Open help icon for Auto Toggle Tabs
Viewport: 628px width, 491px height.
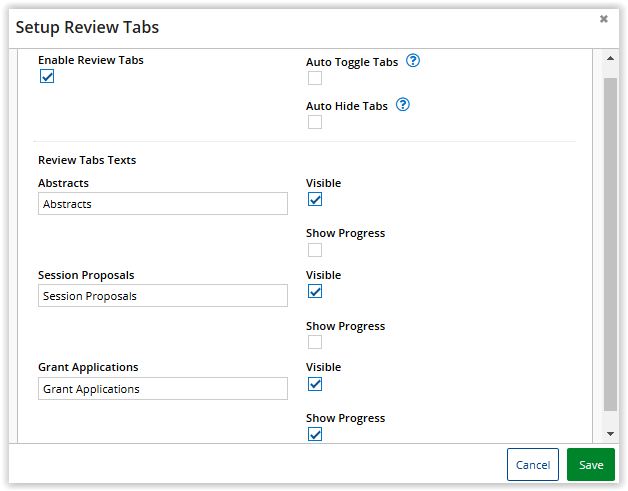(413, 61)
